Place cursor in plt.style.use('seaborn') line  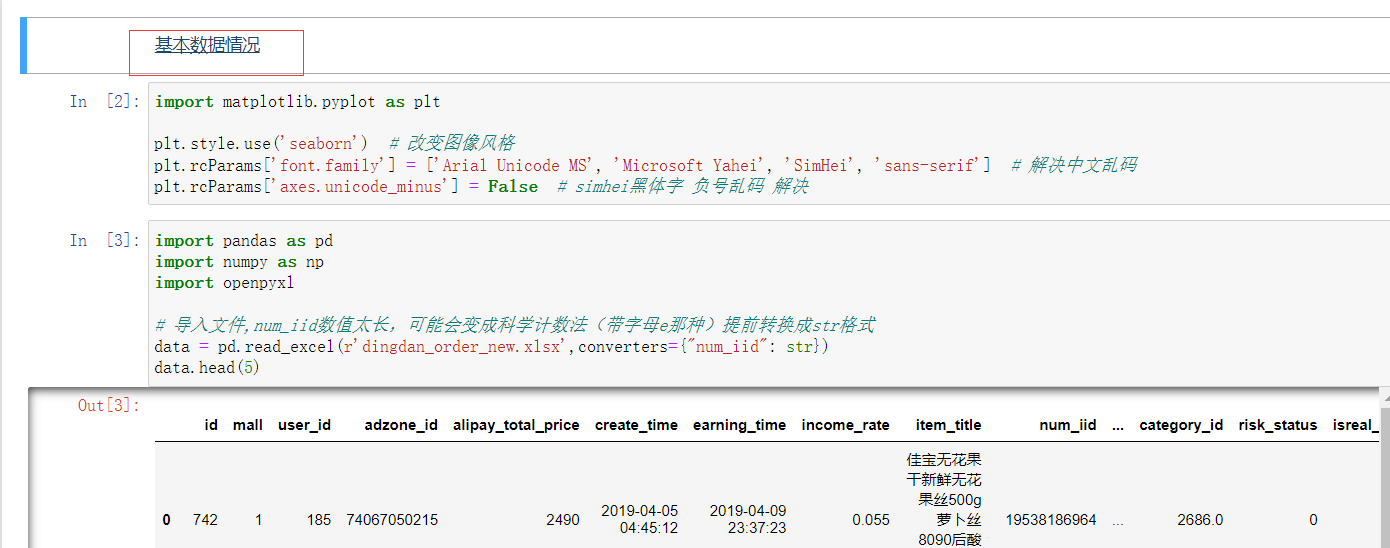(x=335, y=144)
